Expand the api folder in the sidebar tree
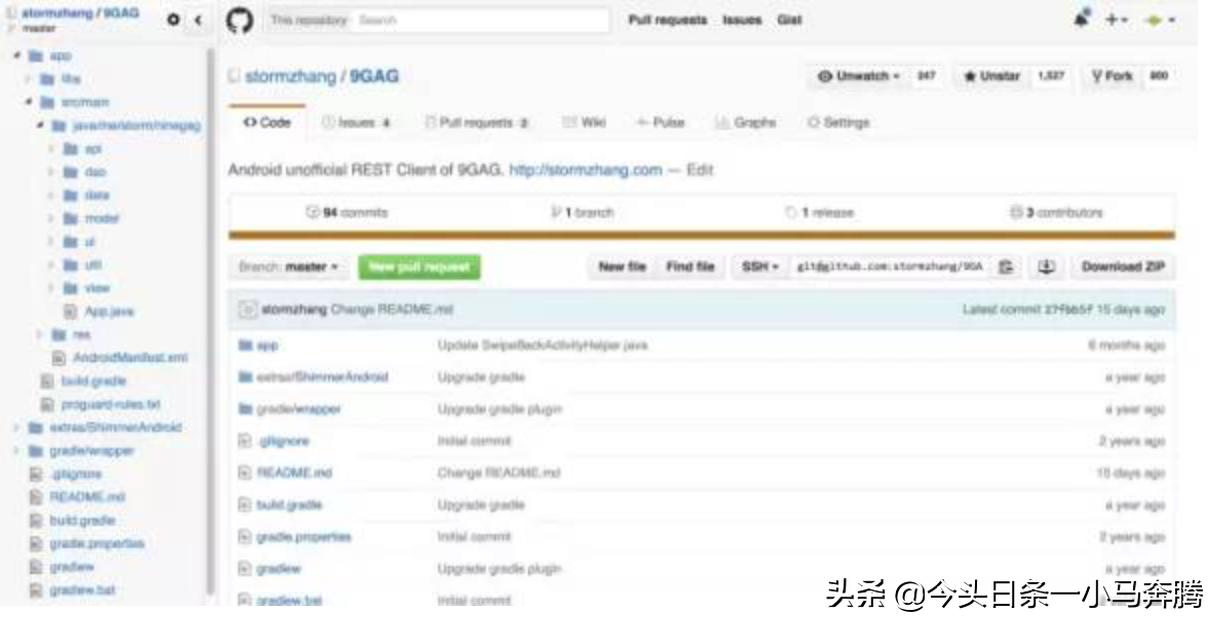Viewport: 1222px width, 628px height. point(49,148)
